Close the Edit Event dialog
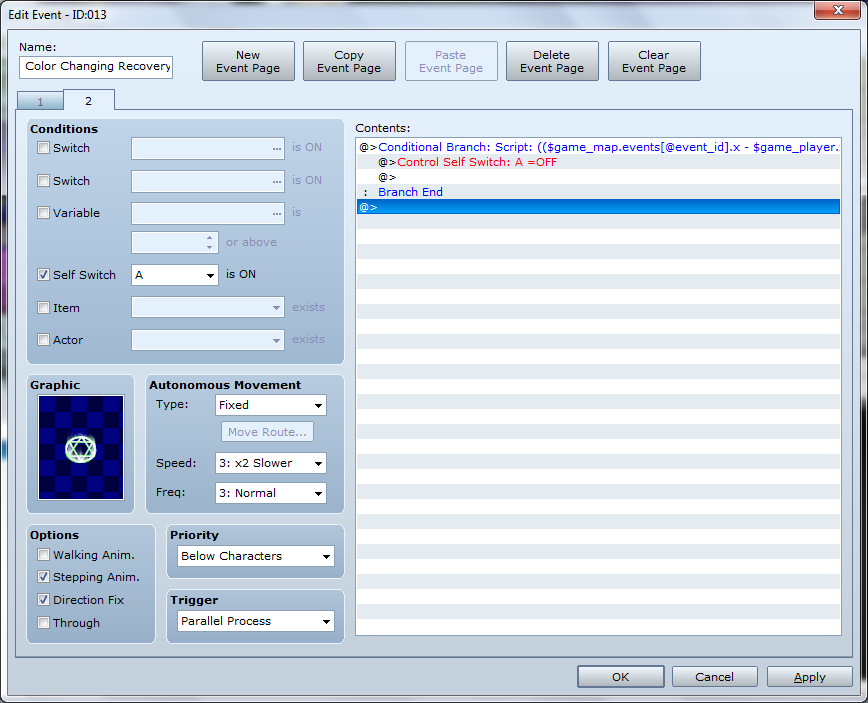Viewport: 868px width, 703px height. coord(838,10)
